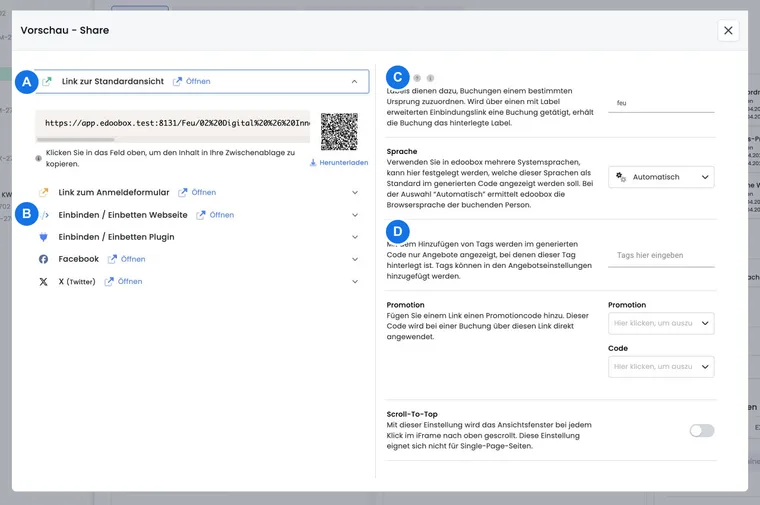Open Einbinden / Einbetten Webseite via Öffnen
760x505 pixels.
coord(222,215)
